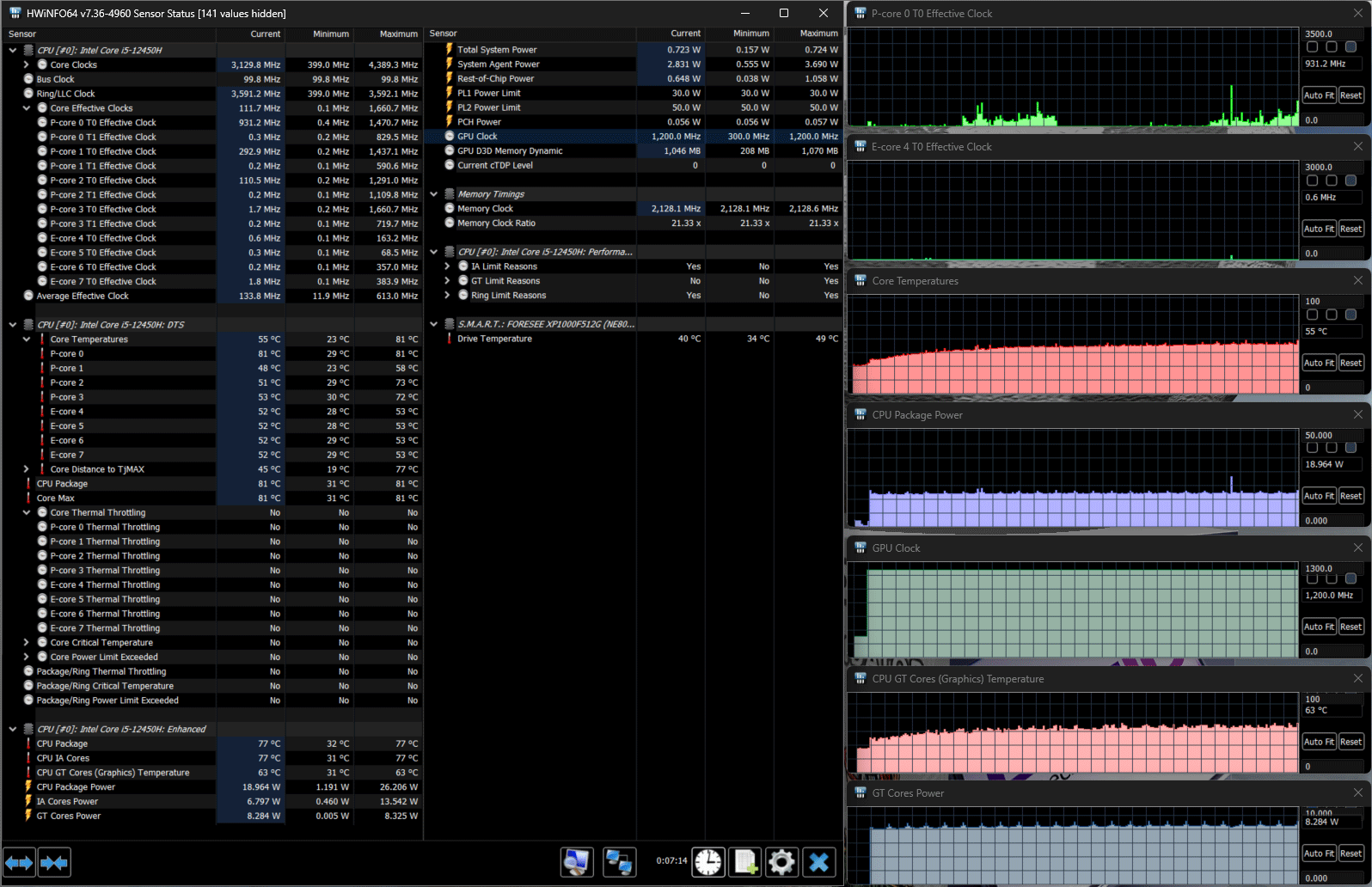Image resolution: width=1372 pixels, height=887 pixels.
Task: Click the thermometer icon beside E-core 7
Action: pos(42,455)
